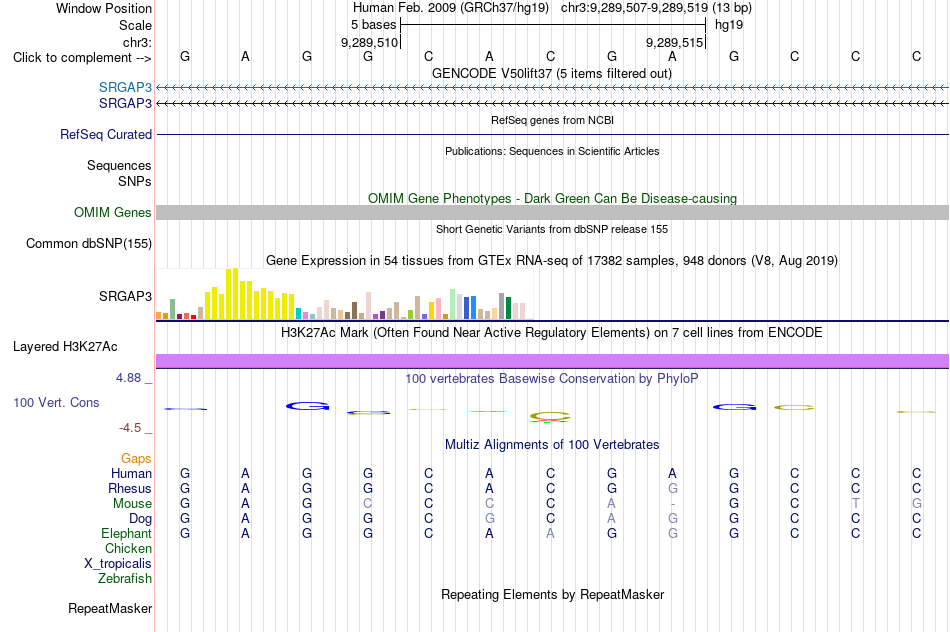Click the T base in the Mouse row

coord(855,504)
